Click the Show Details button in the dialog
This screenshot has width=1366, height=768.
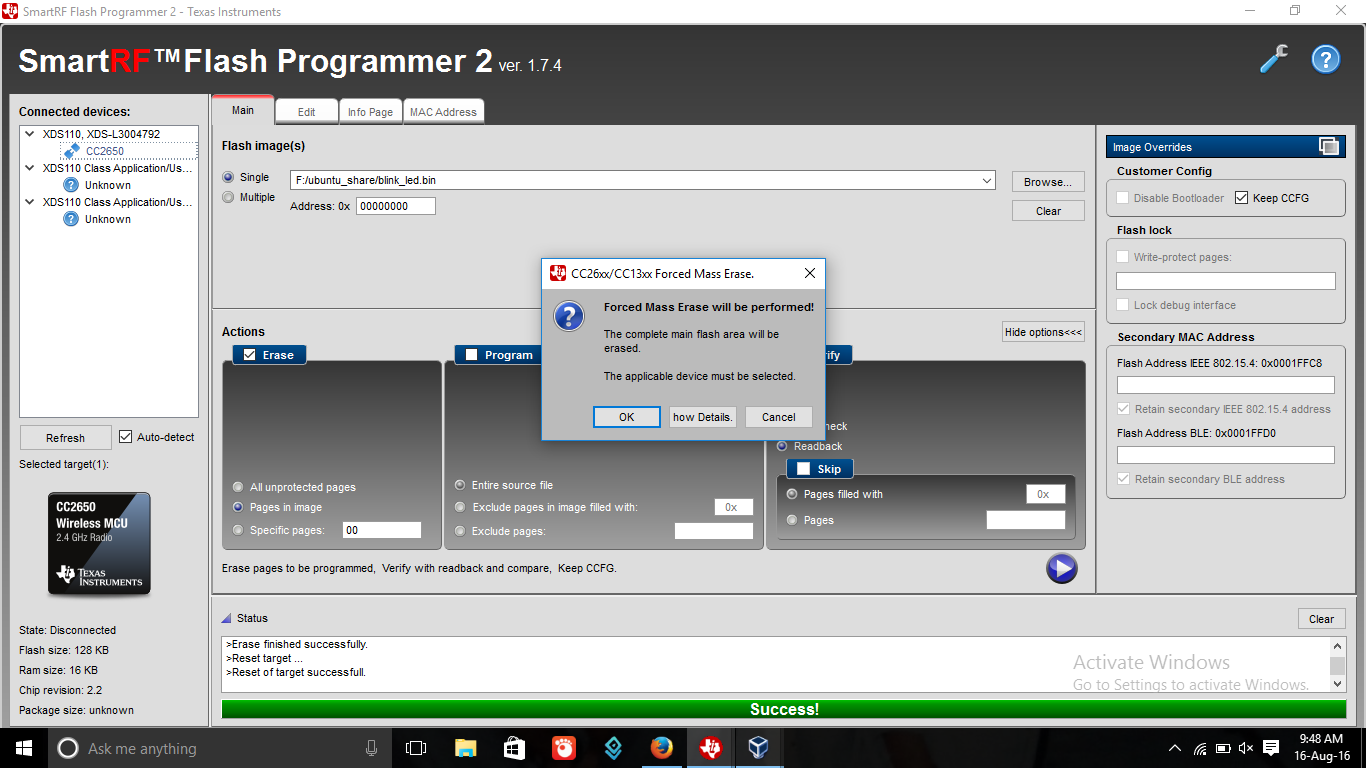[702, 417]
